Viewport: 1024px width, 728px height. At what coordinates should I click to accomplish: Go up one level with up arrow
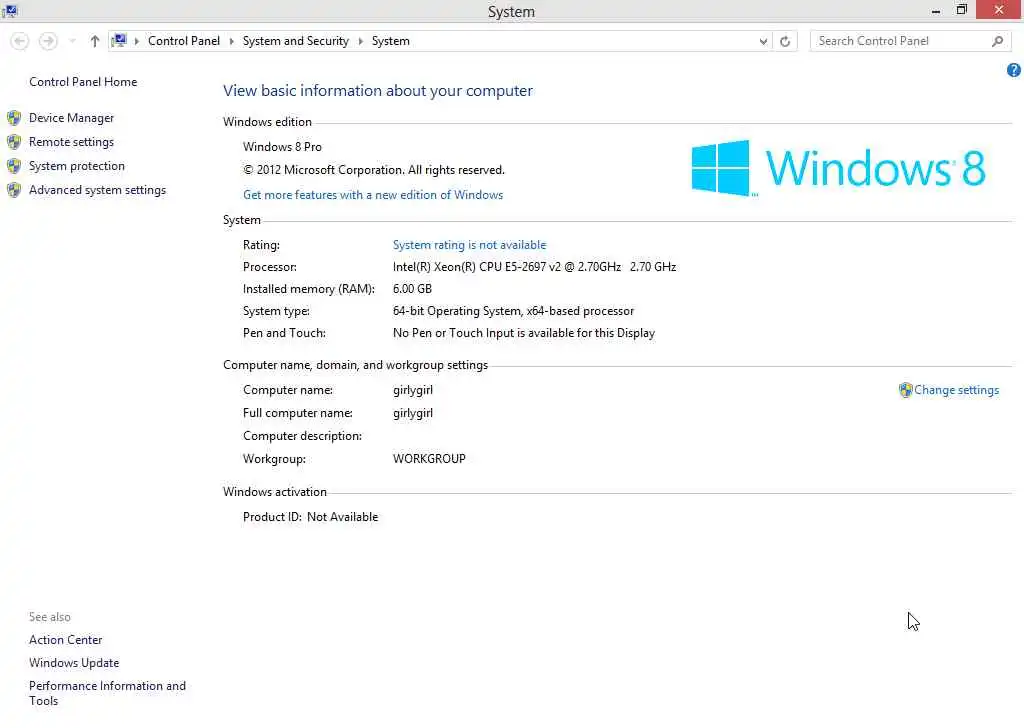point(95,41)
